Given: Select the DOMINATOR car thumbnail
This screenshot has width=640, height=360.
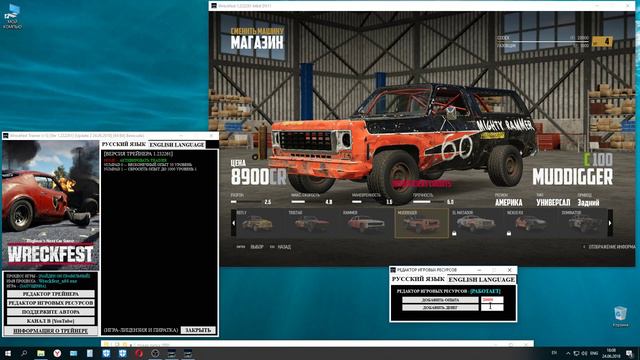Looking at the screenshot, I should point(583,224).
